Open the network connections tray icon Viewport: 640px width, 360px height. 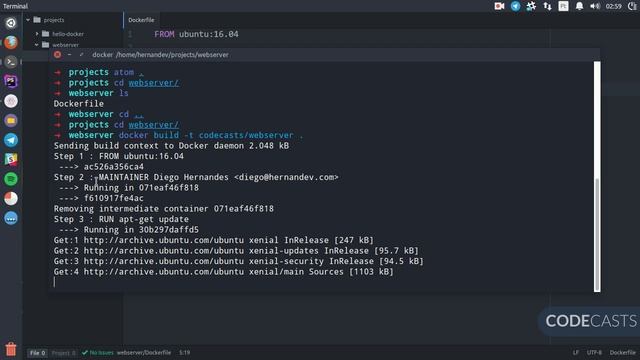click(547, 6)
